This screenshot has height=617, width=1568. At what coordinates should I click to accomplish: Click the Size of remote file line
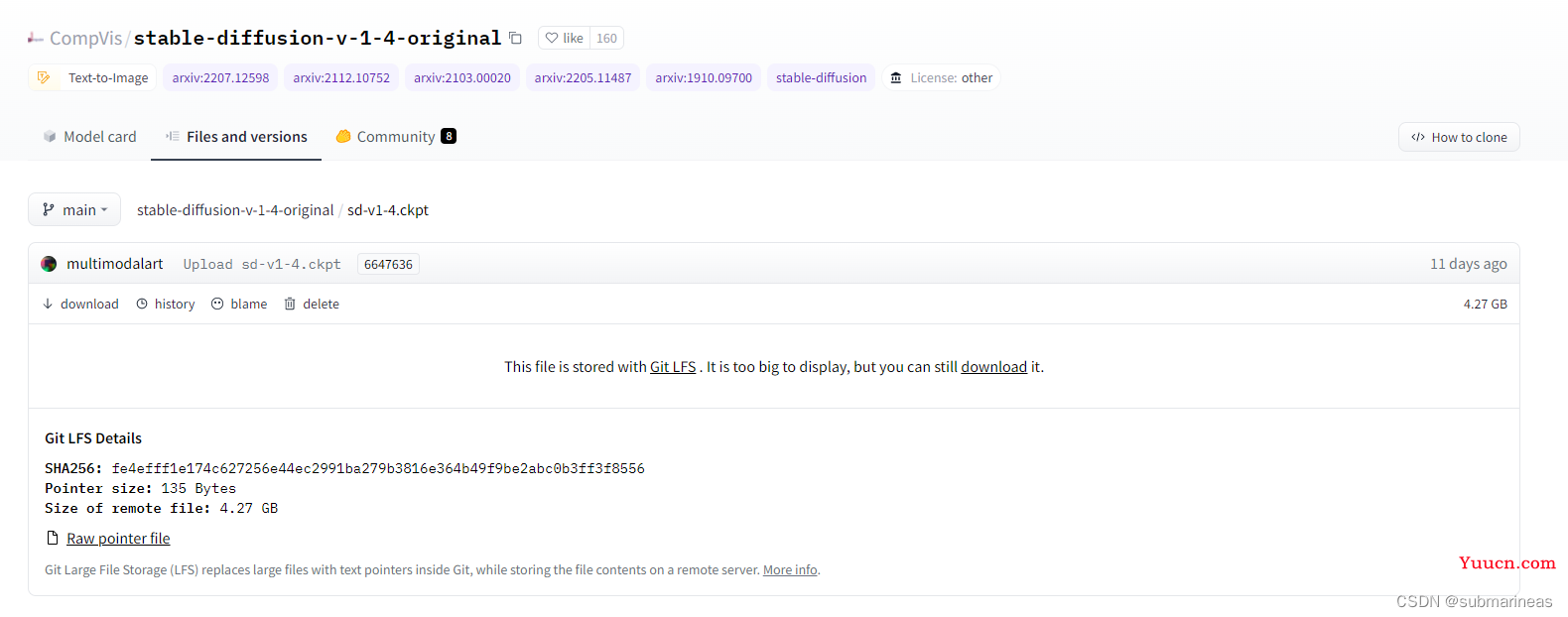[161, 508]
